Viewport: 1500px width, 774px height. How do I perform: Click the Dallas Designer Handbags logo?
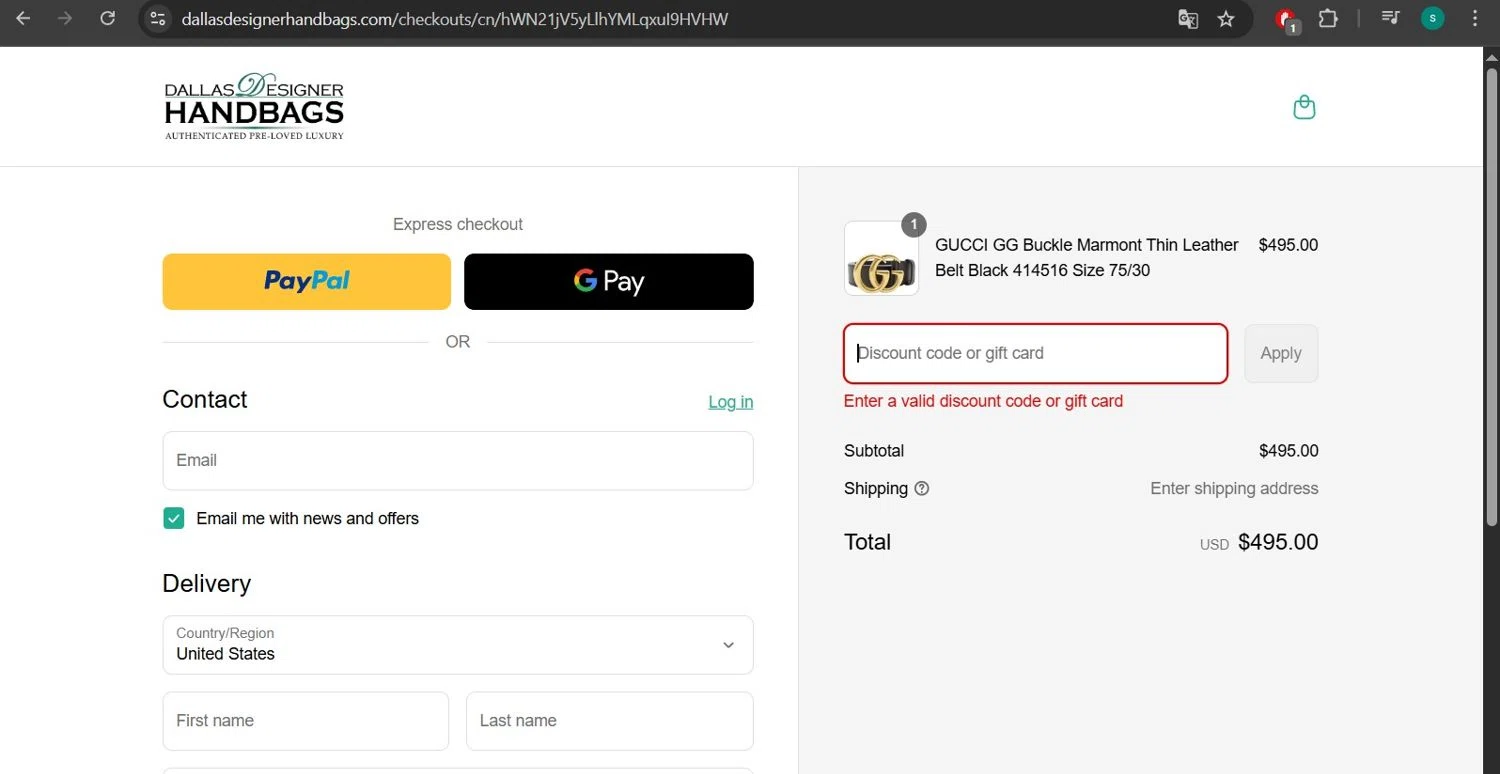254,106
